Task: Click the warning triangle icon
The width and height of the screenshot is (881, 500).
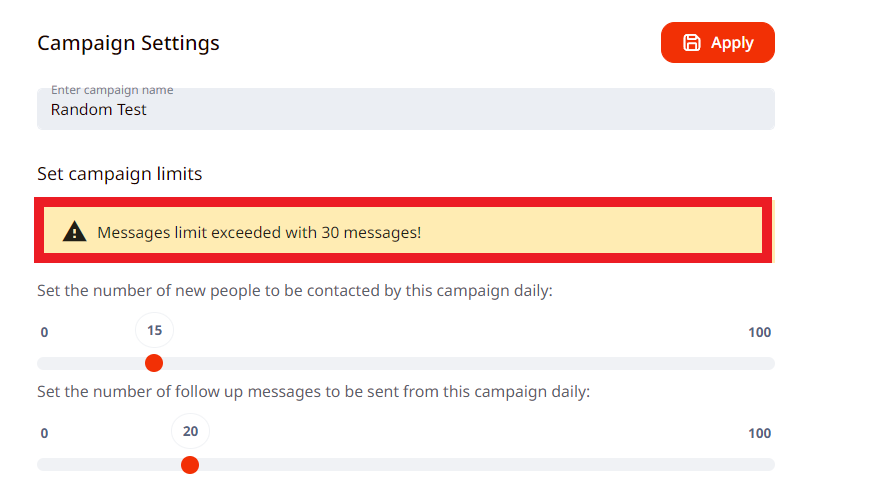Action: (x=75, y=233)
